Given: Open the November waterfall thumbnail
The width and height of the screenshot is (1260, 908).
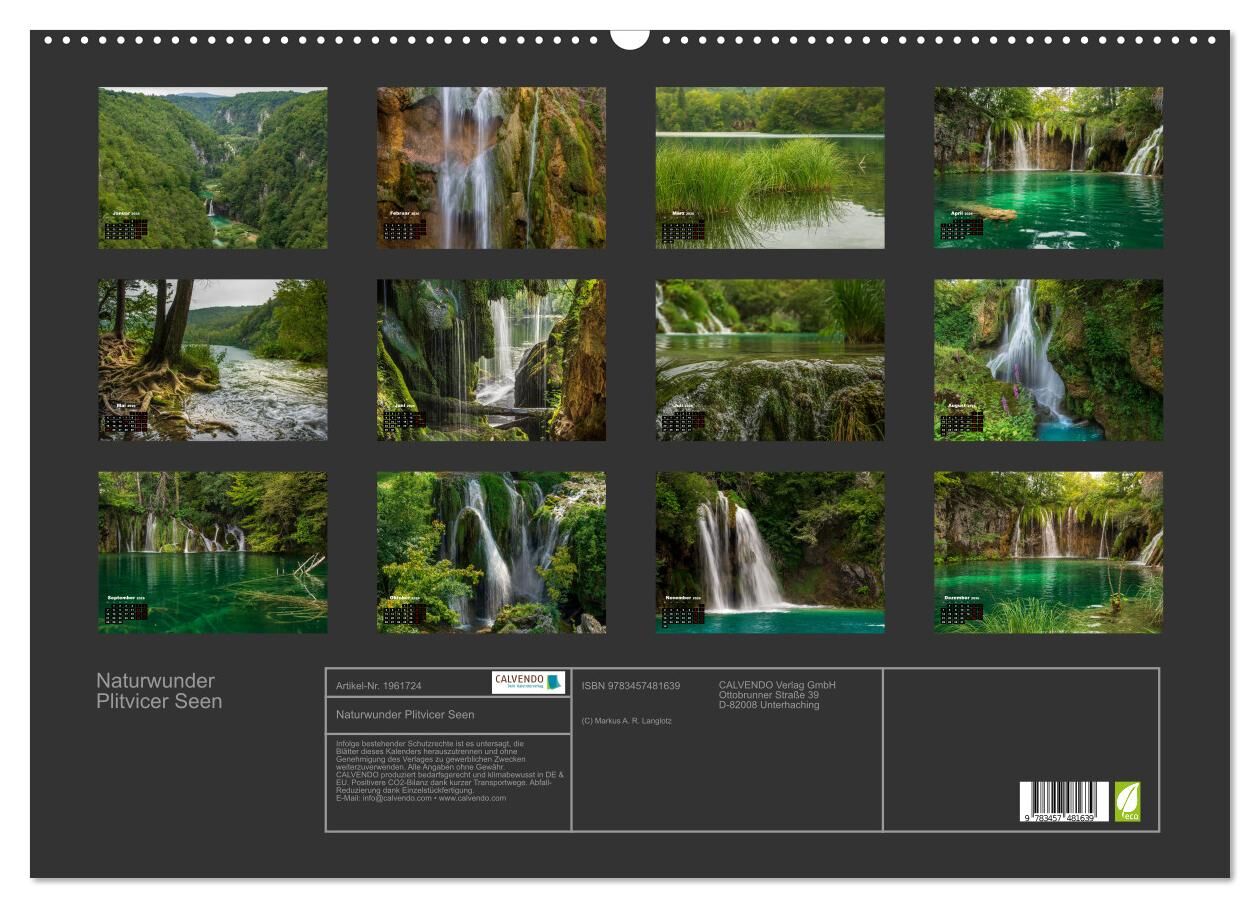Looking at the screenshot, I should (x=770, y=552).
